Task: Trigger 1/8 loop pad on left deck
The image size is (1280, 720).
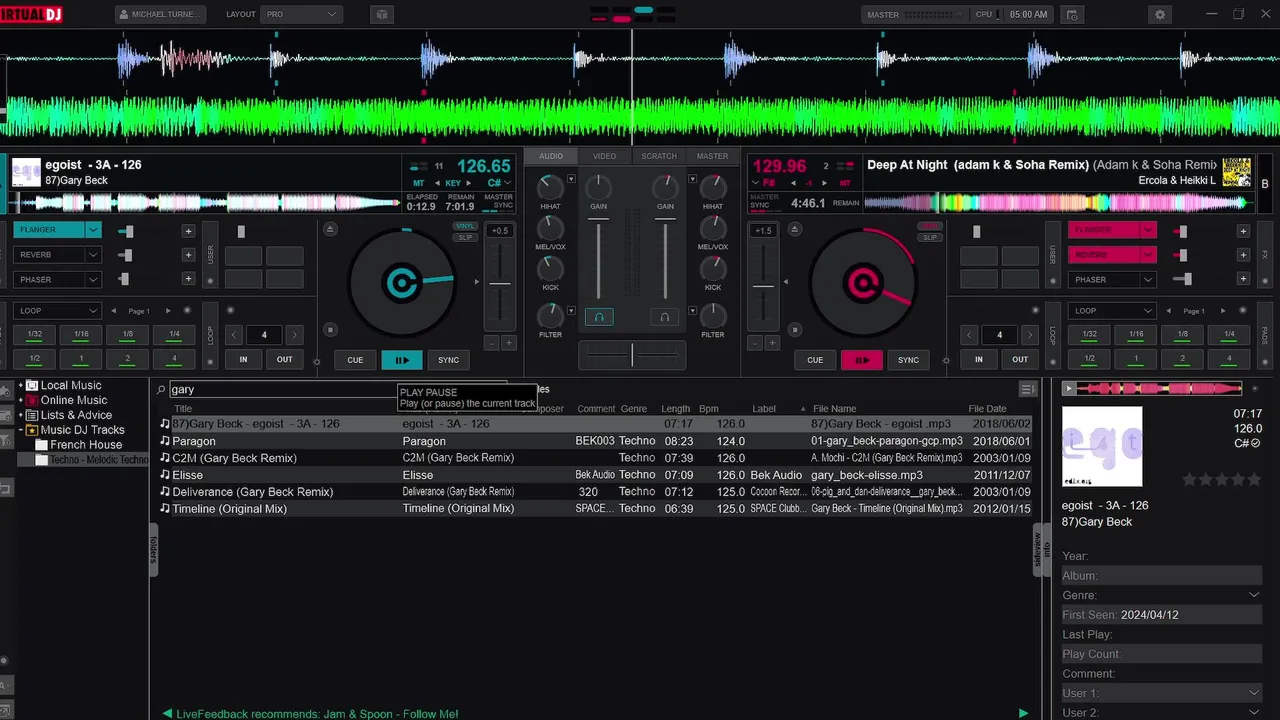Action: tap(128, 334)
